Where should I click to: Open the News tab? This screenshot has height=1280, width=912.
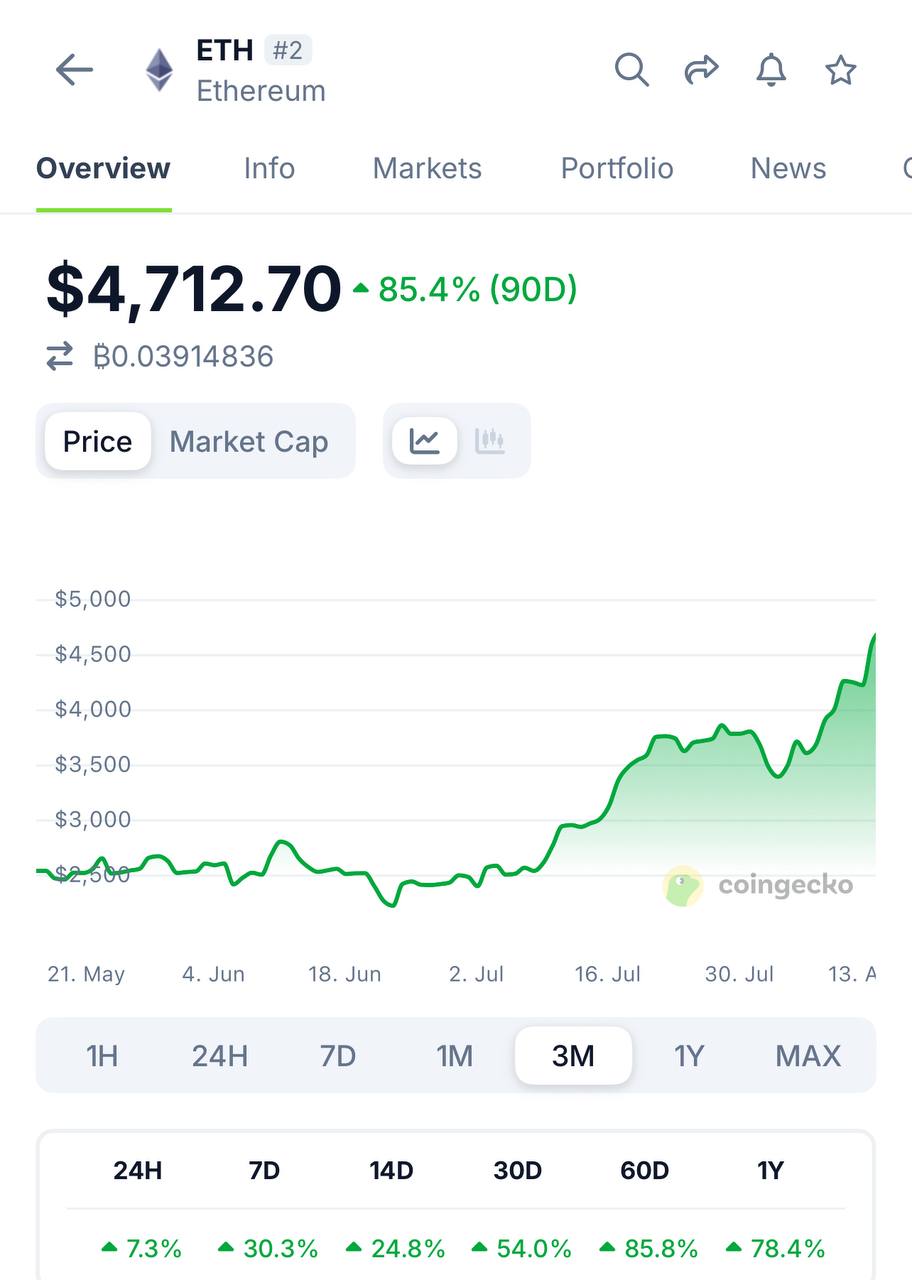(x=788, y=168)
